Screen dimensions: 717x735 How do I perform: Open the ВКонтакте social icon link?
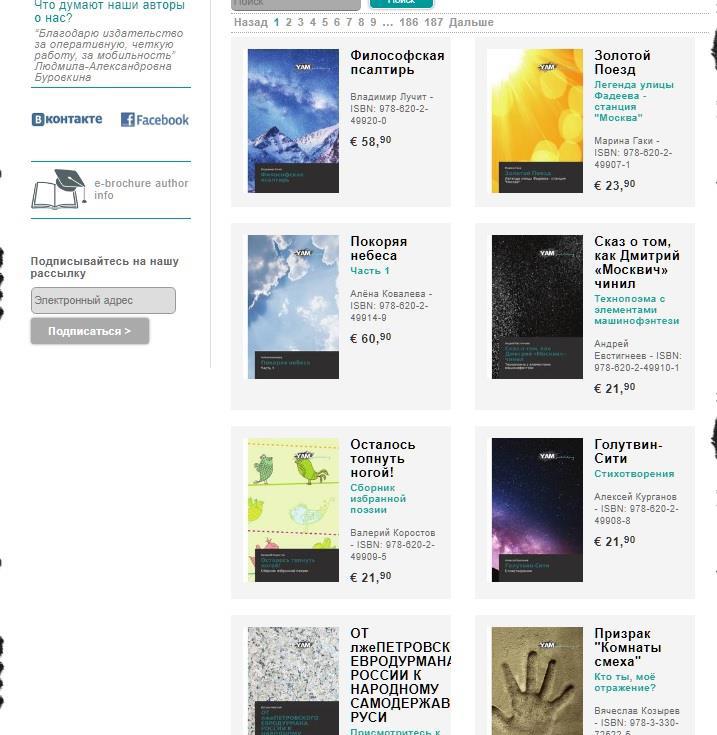67,120
